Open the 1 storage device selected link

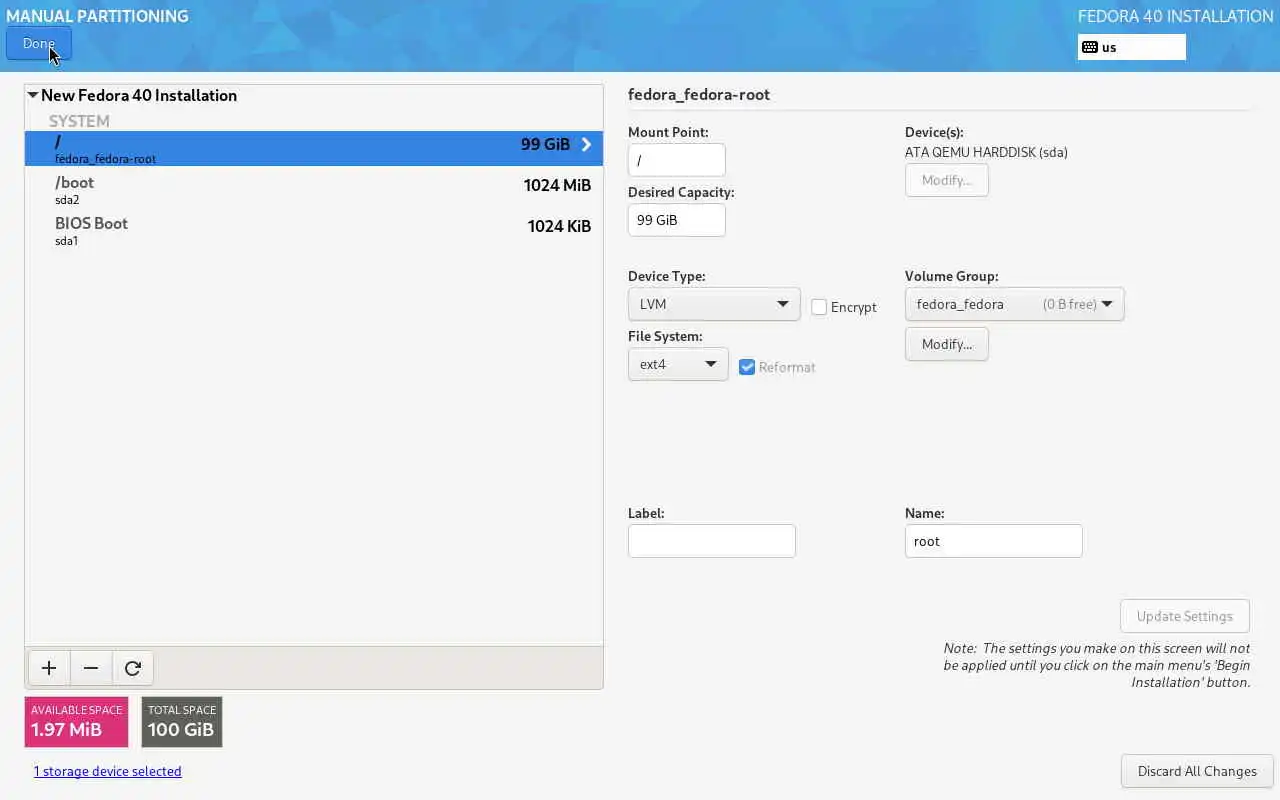coord(108,771)
